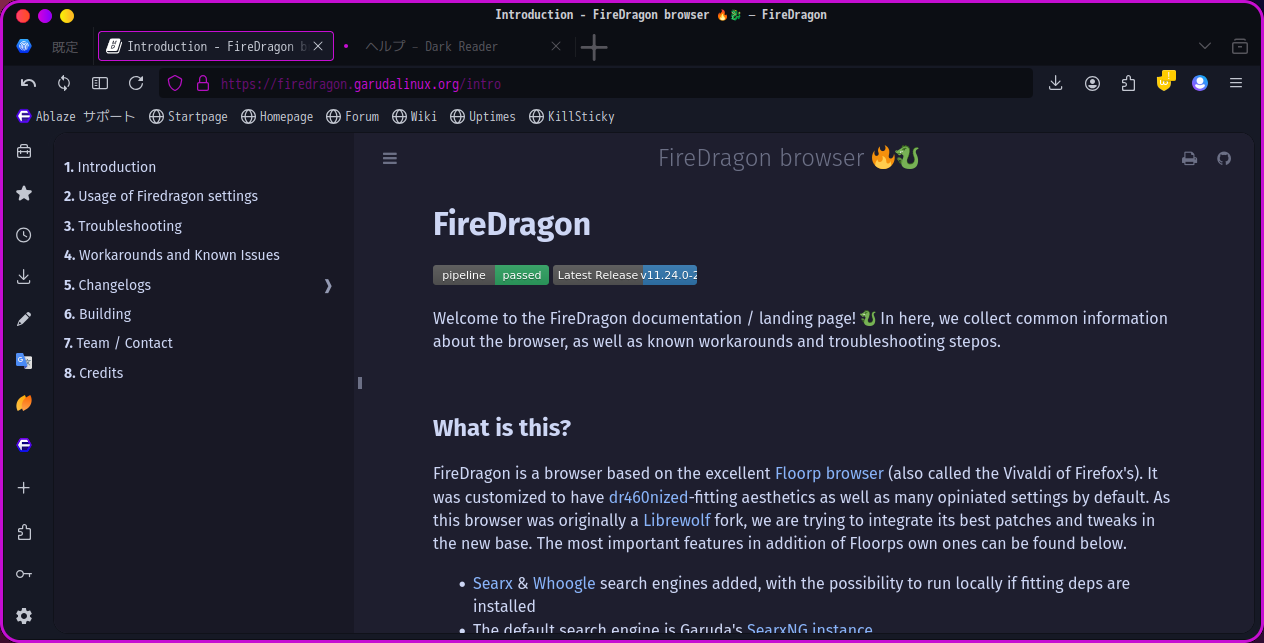The height and width of the screenshot is (643, 1264).
Task: Open Usage of Firedragon settings chapter
Action: (x=161, y=196)
